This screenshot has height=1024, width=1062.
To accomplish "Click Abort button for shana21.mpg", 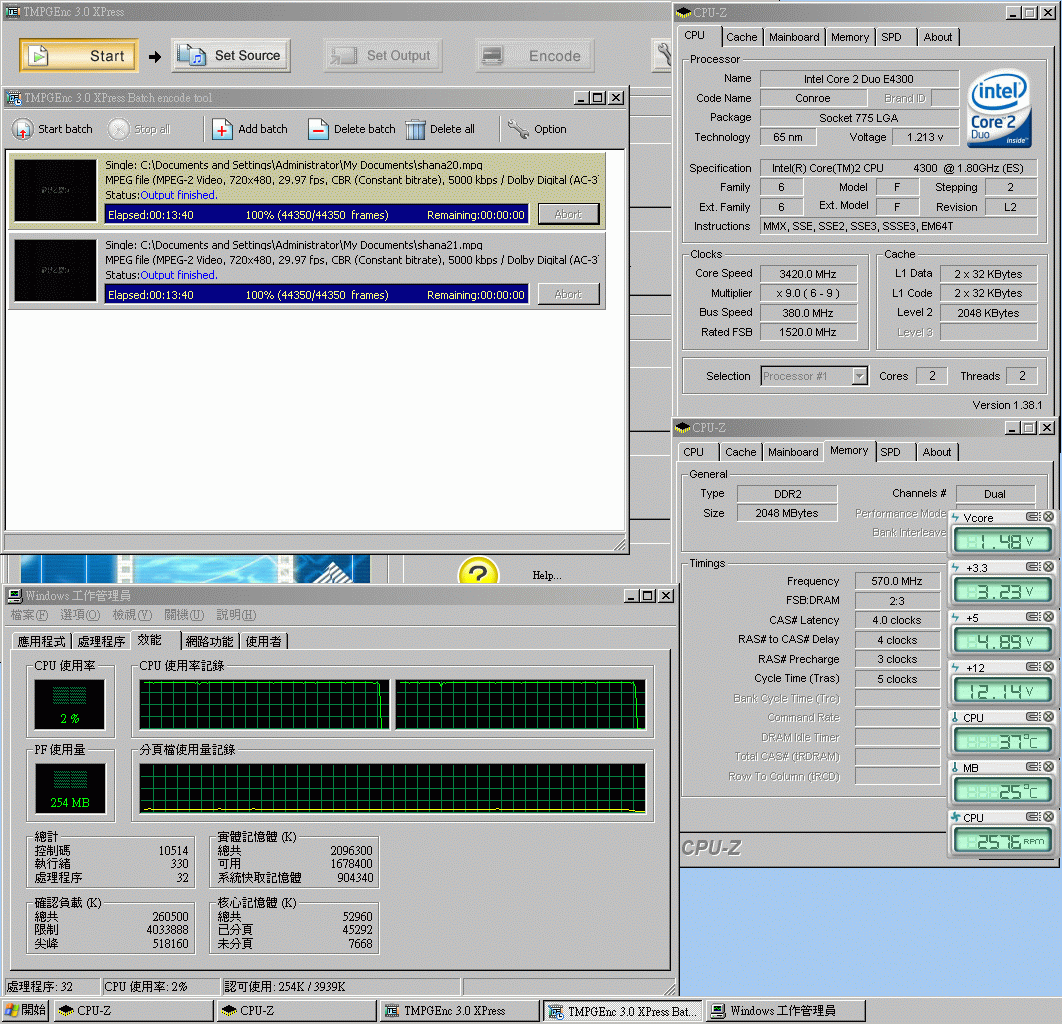I will coord(568,294).
